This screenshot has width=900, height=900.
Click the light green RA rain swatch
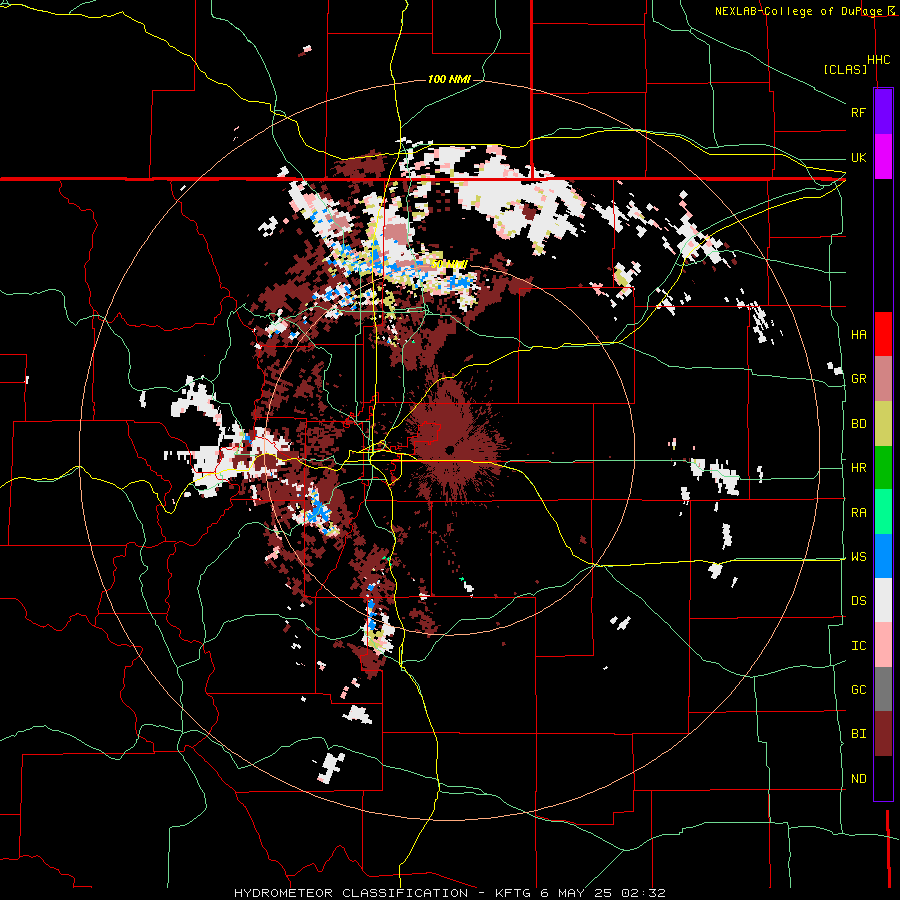(883, 512)
